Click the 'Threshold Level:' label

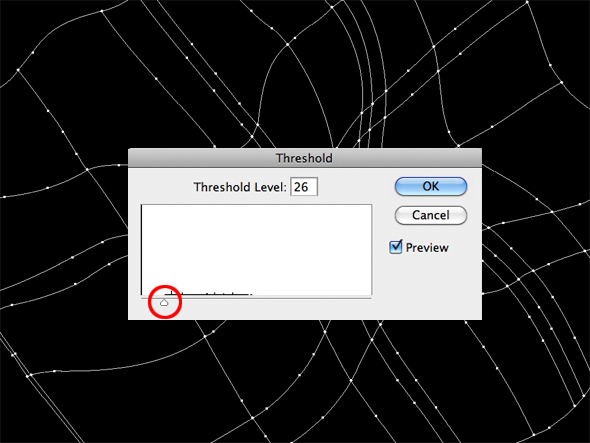[240, 187]
